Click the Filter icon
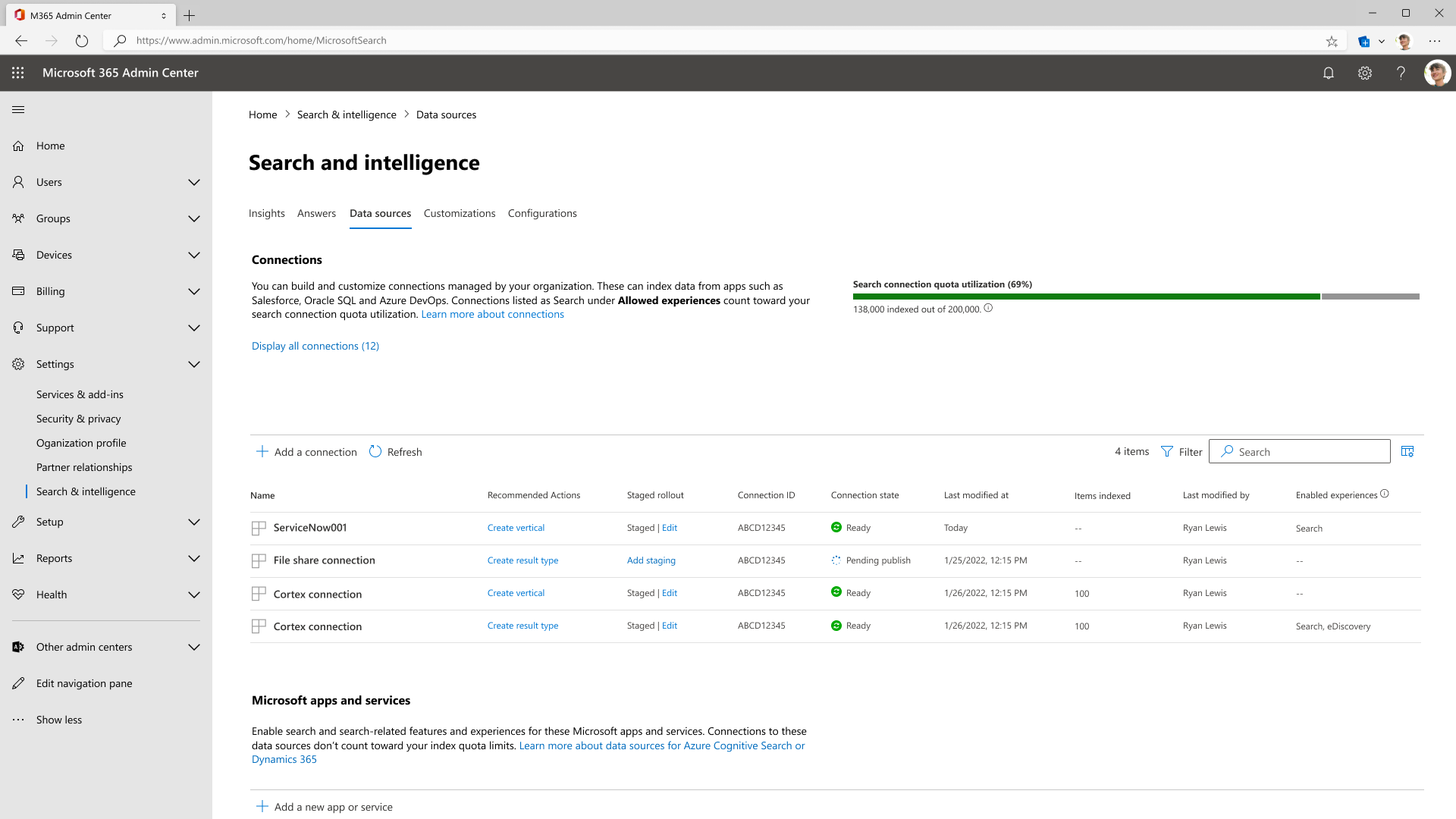1456x819 pixels. pos(1166,451)
